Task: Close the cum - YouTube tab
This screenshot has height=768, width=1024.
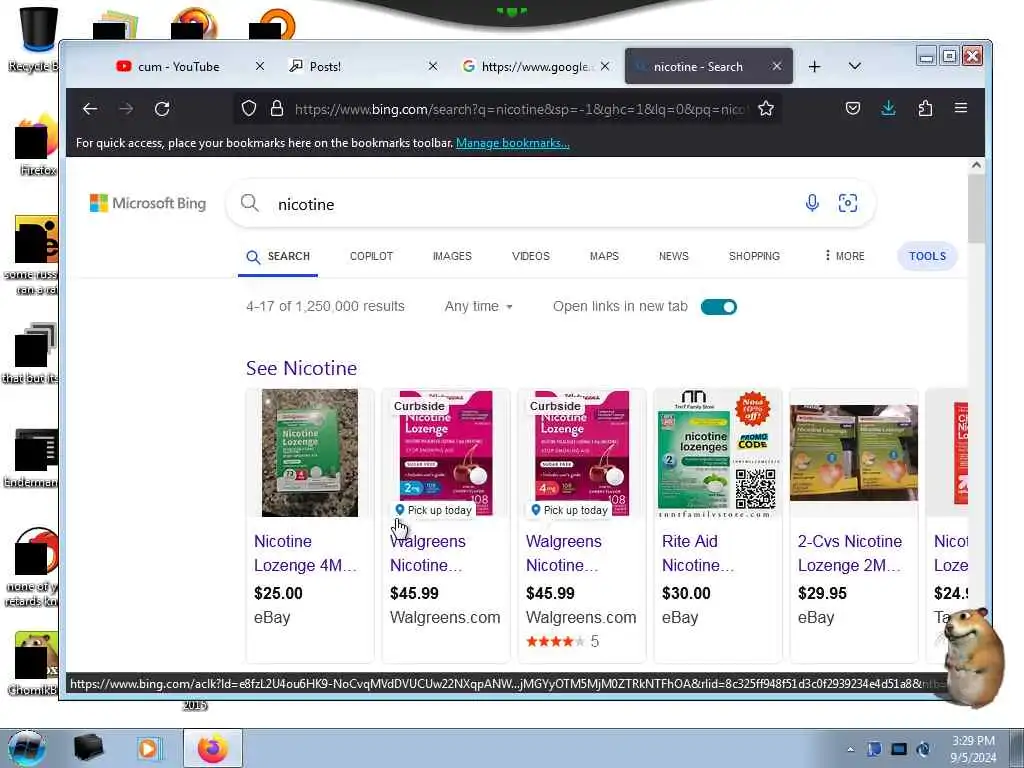Action: (260, 67)
